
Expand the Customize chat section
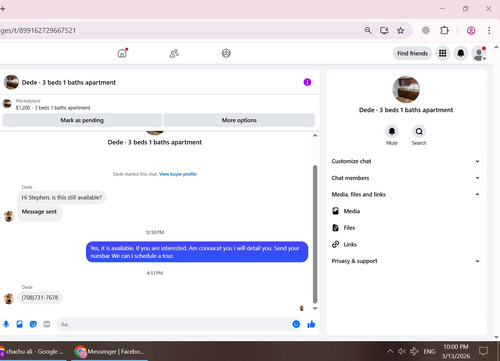(x=406, y=161)
